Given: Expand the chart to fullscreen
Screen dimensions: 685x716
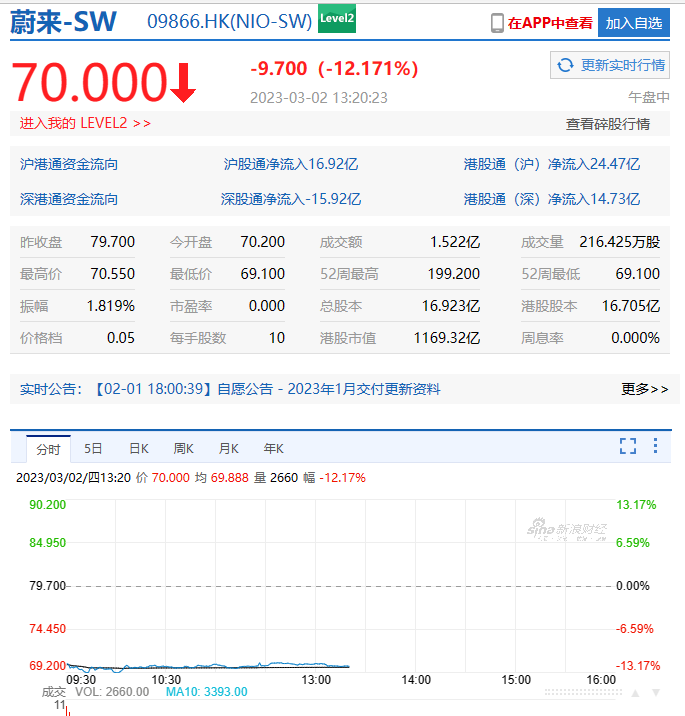Looking at the screenshot, I should [x=628, y=446].
